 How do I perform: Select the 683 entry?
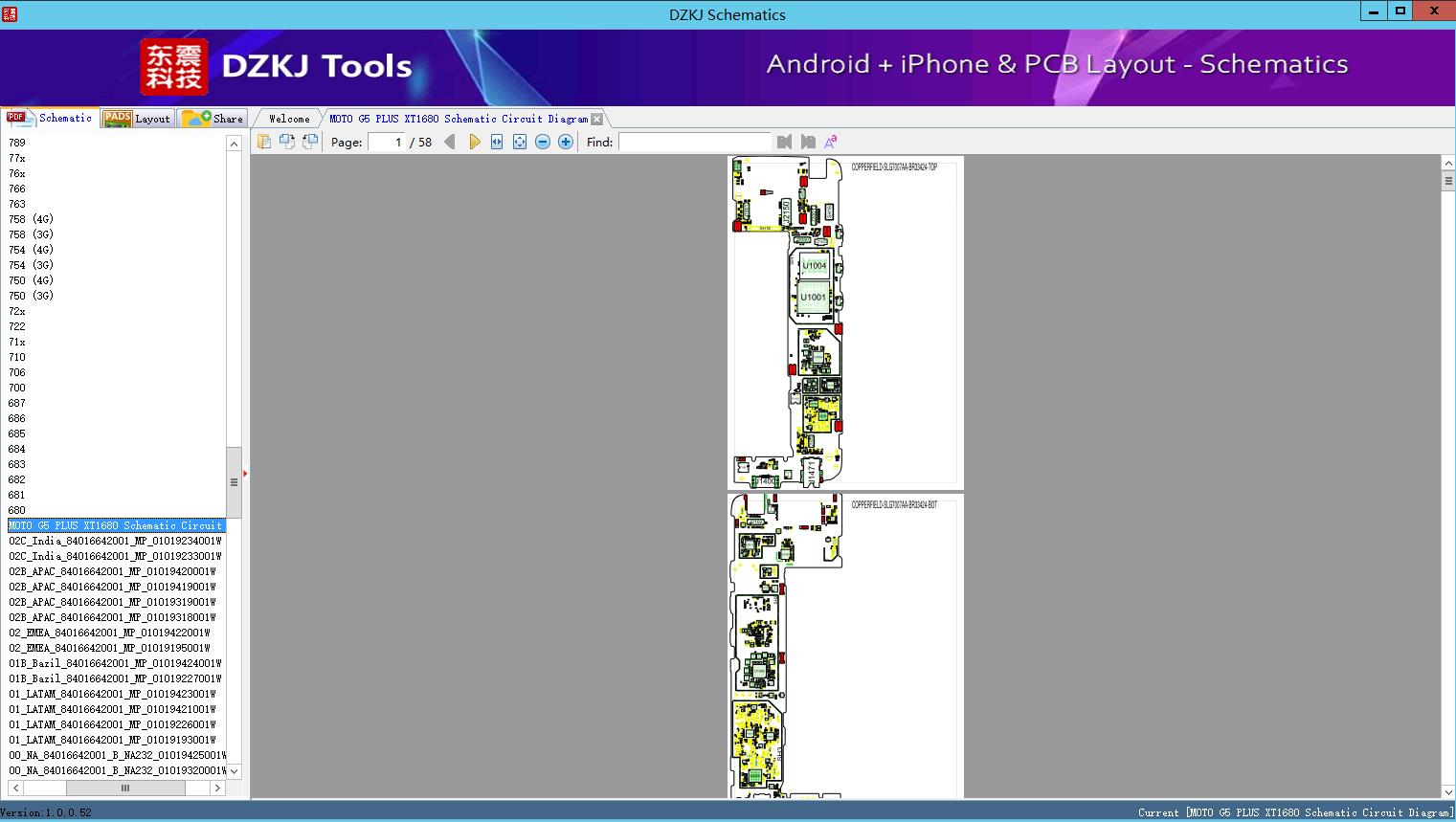[17, 464]
